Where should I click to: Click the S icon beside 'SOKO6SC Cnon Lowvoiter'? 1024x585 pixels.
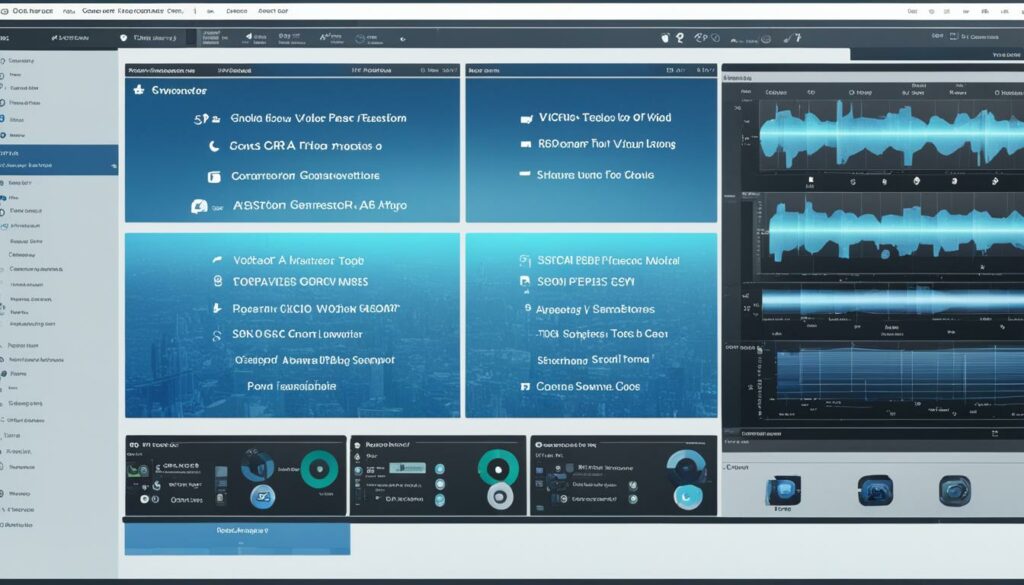(217, 336)
